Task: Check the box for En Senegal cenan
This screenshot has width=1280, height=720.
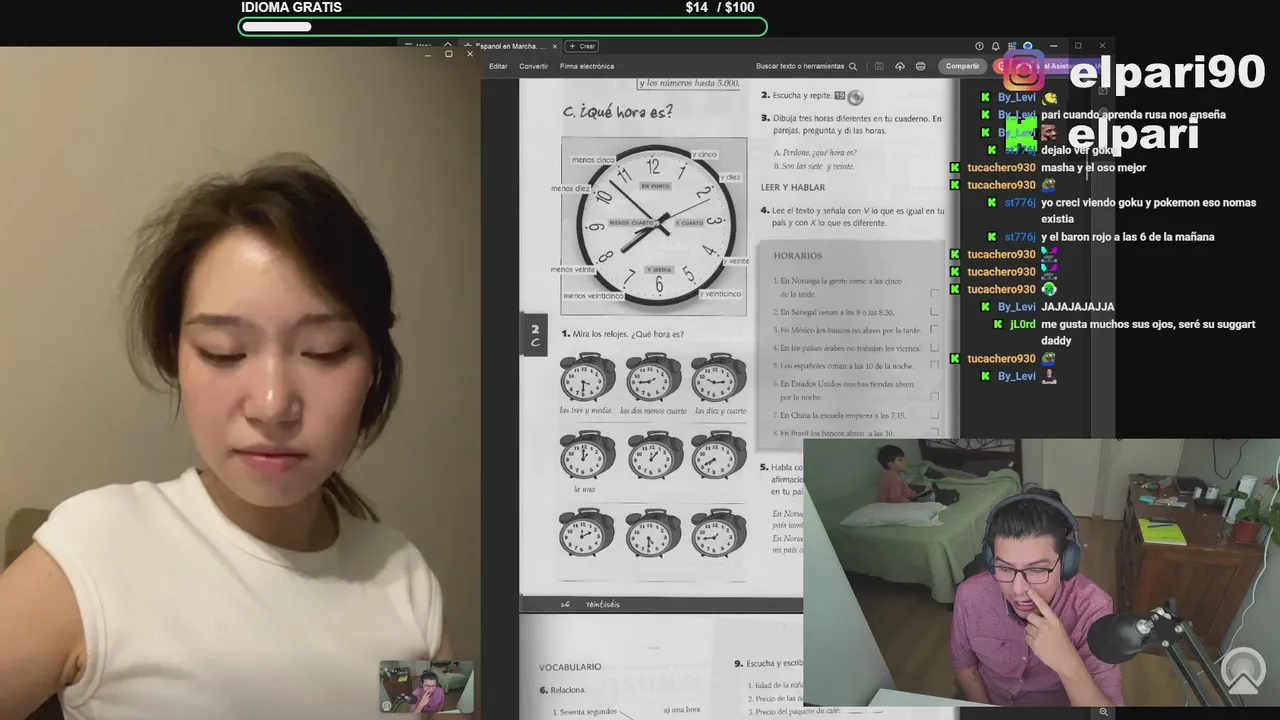Action: 934,312
